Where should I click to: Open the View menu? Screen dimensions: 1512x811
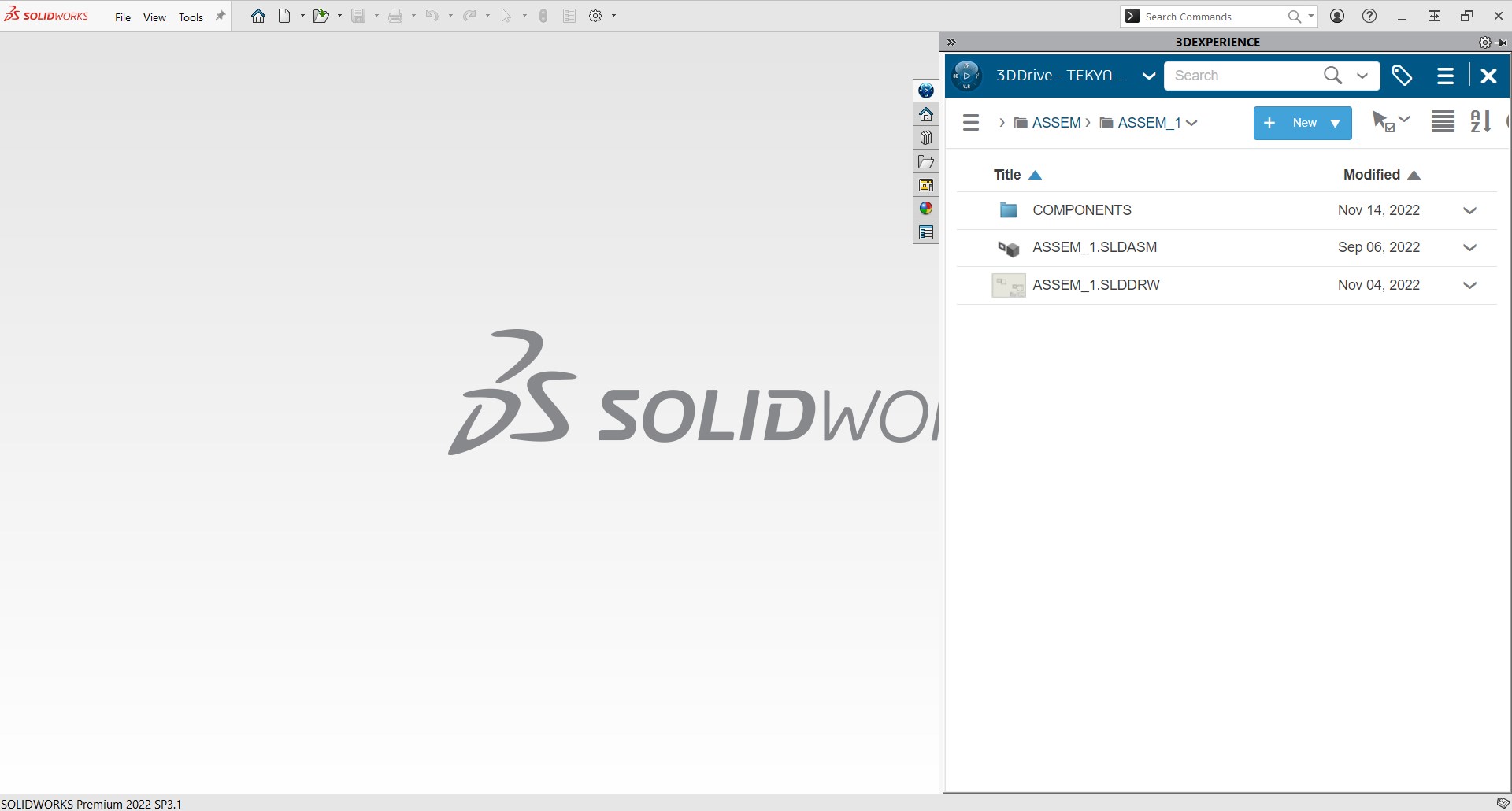pos(154,17)
